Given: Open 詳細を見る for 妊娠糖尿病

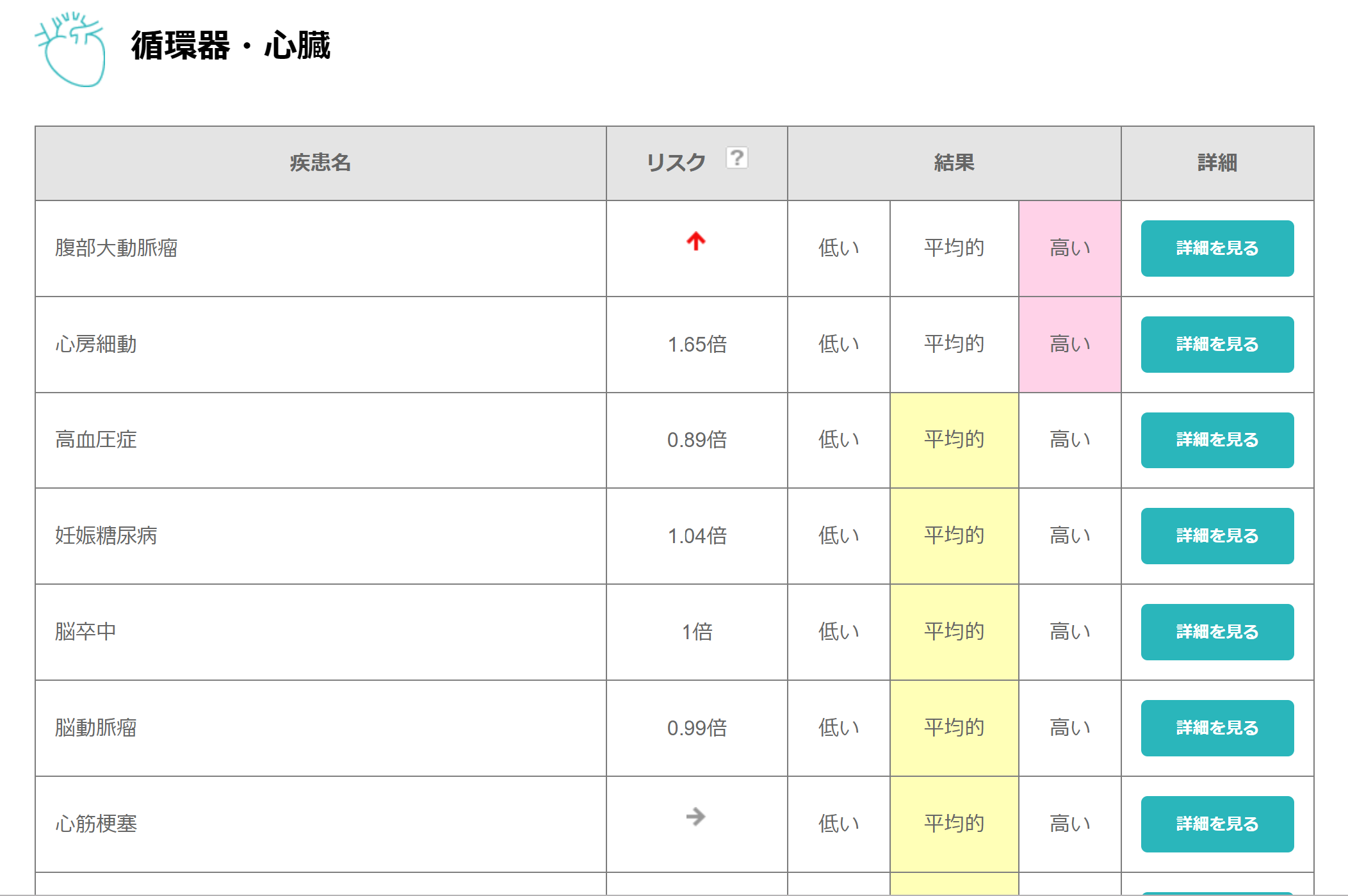Looking at the screenshot, I should coord(1217,536).
